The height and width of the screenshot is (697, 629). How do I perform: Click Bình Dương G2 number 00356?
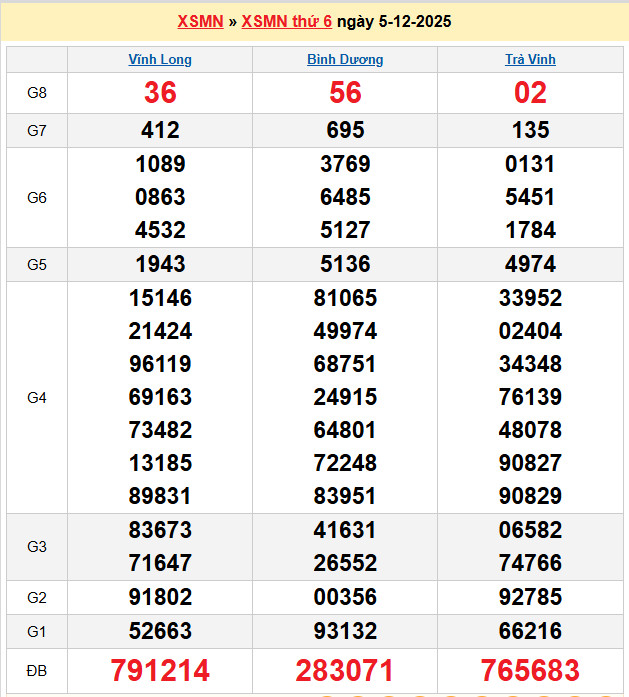tap(345, 597)
